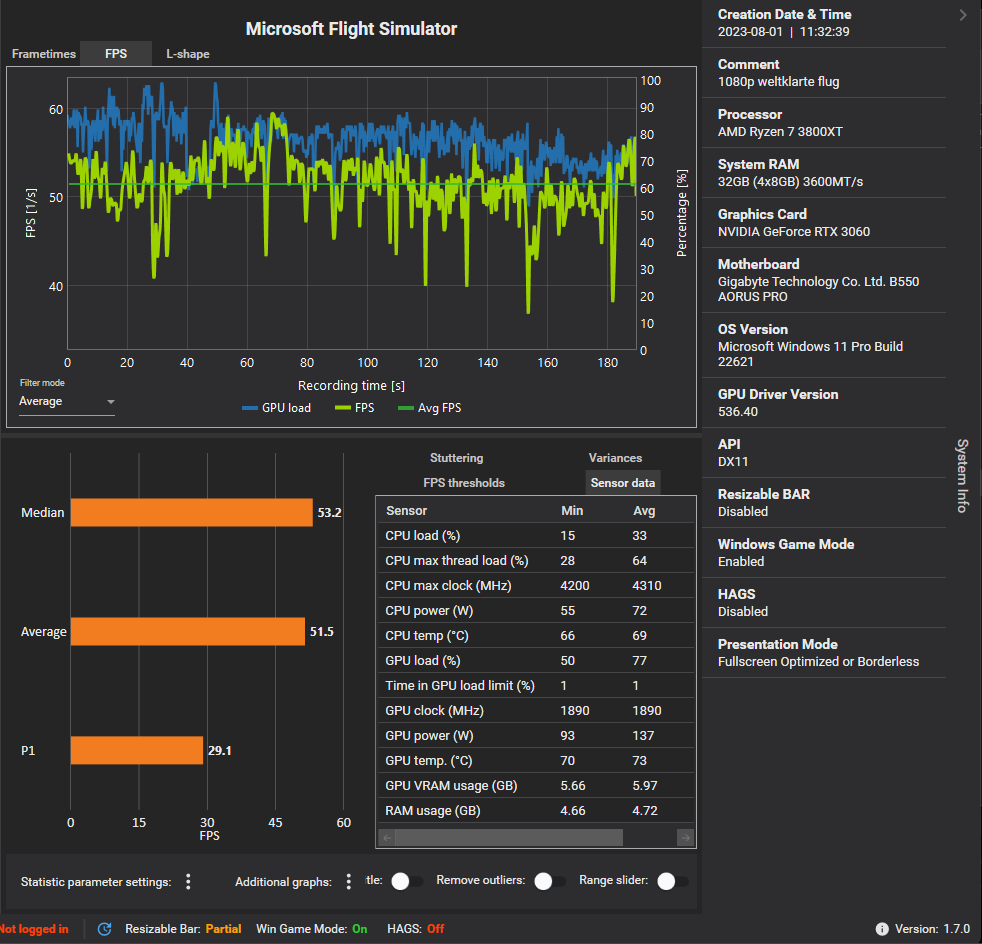Click sensor table scroll left arrow

pos(387,838)
